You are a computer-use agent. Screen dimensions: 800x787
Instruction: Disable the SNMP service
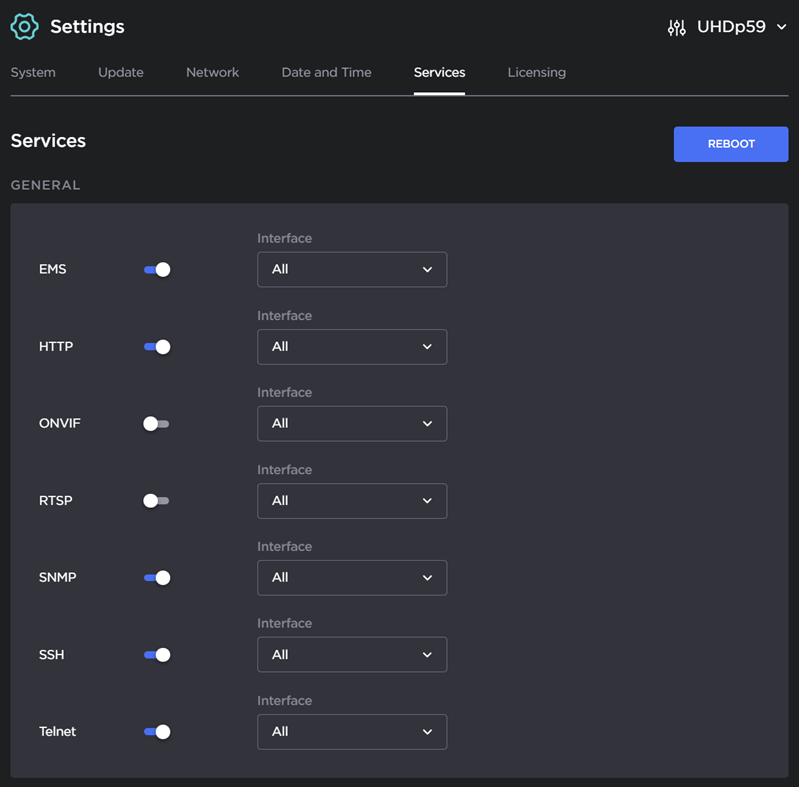(x=156, y=577)
